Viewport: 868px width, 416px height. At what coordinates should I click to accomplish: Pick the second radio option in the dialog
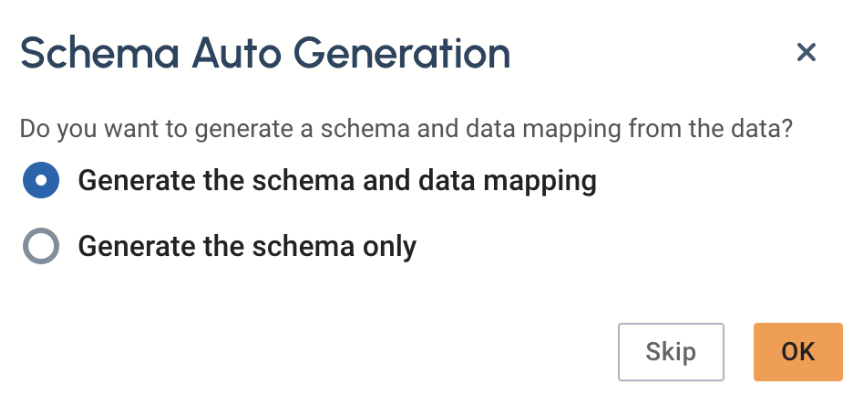41,245
